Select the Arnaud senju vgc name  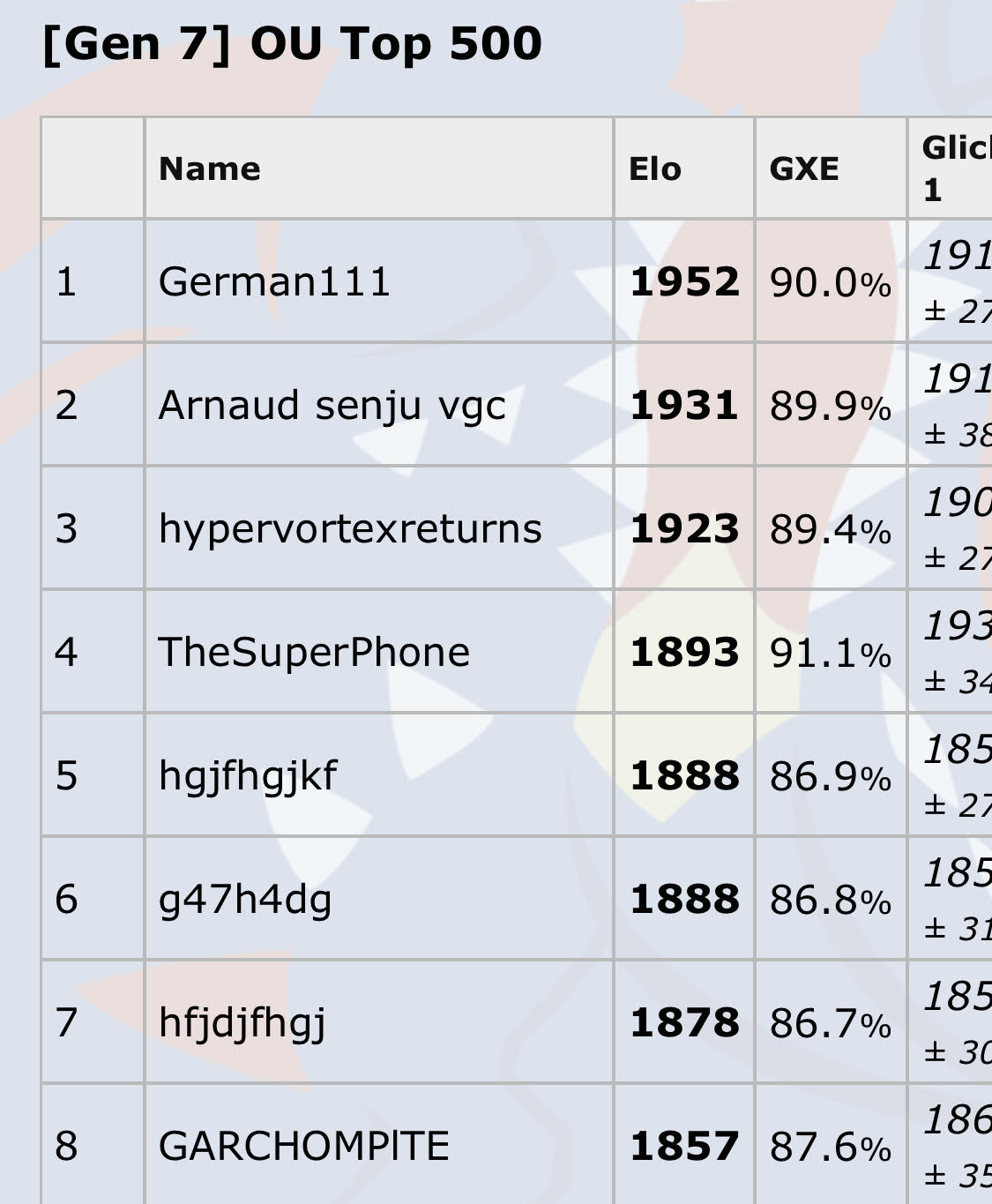(332, 406)
